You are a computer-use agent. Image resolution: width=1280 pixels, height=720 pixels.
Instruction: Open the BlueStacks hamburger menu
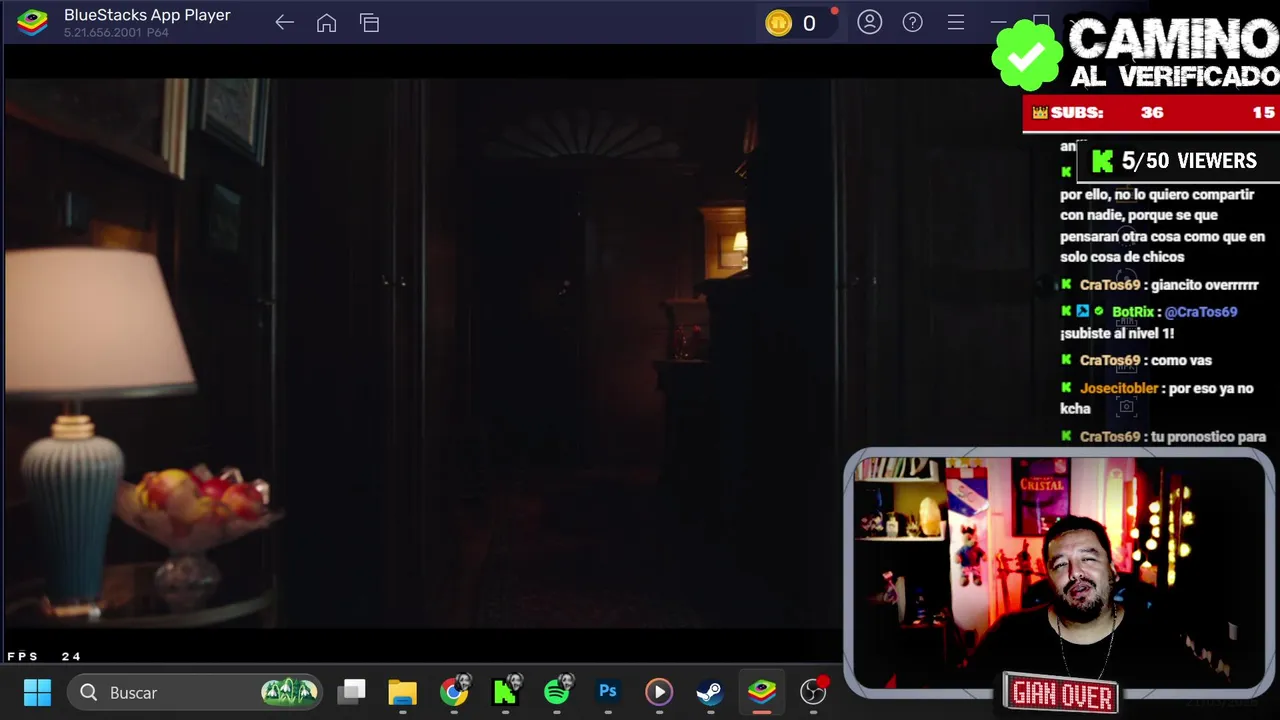(956, 22)
